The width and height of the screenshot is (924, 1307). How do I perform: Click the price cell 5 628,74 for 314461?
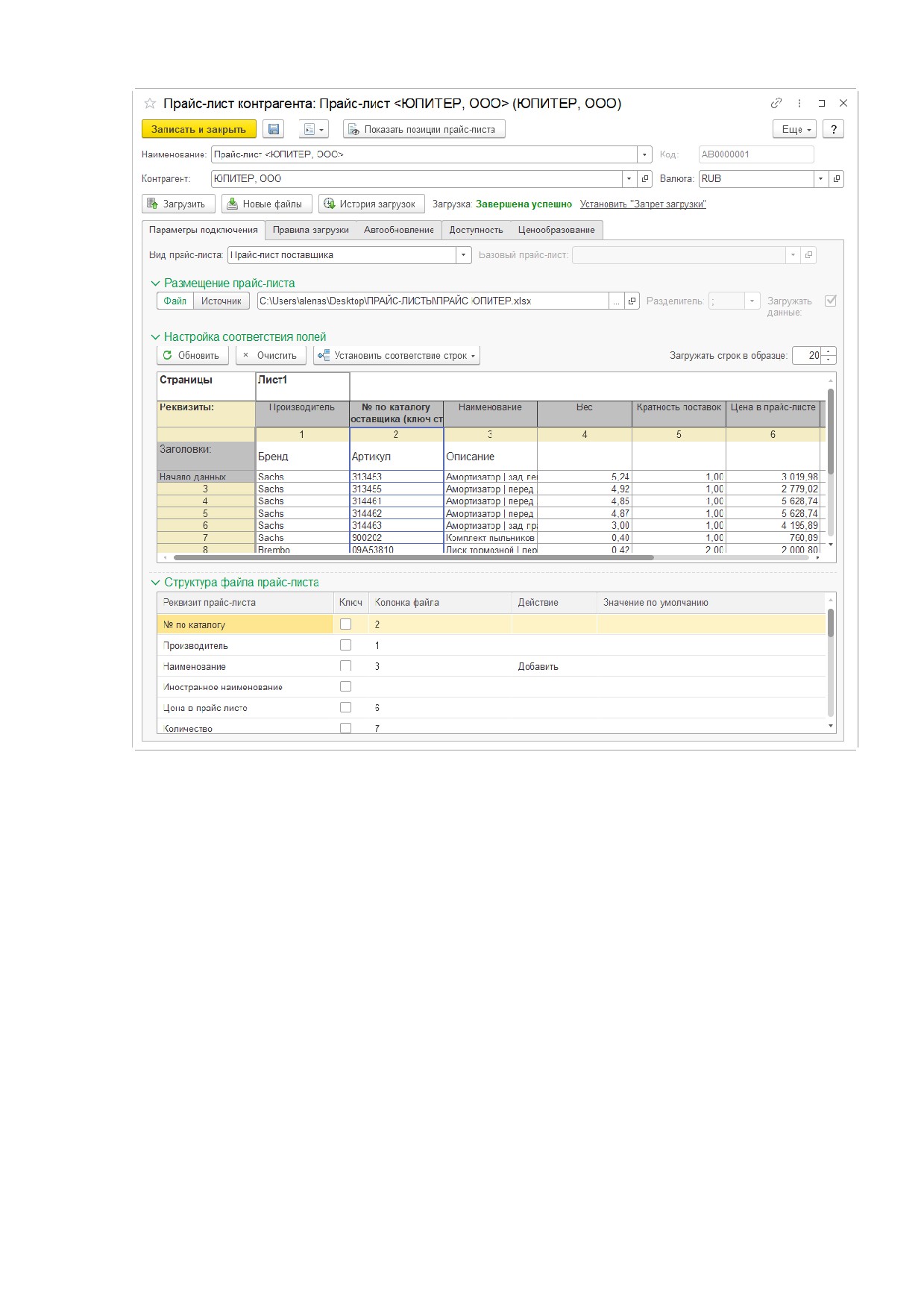773,501
